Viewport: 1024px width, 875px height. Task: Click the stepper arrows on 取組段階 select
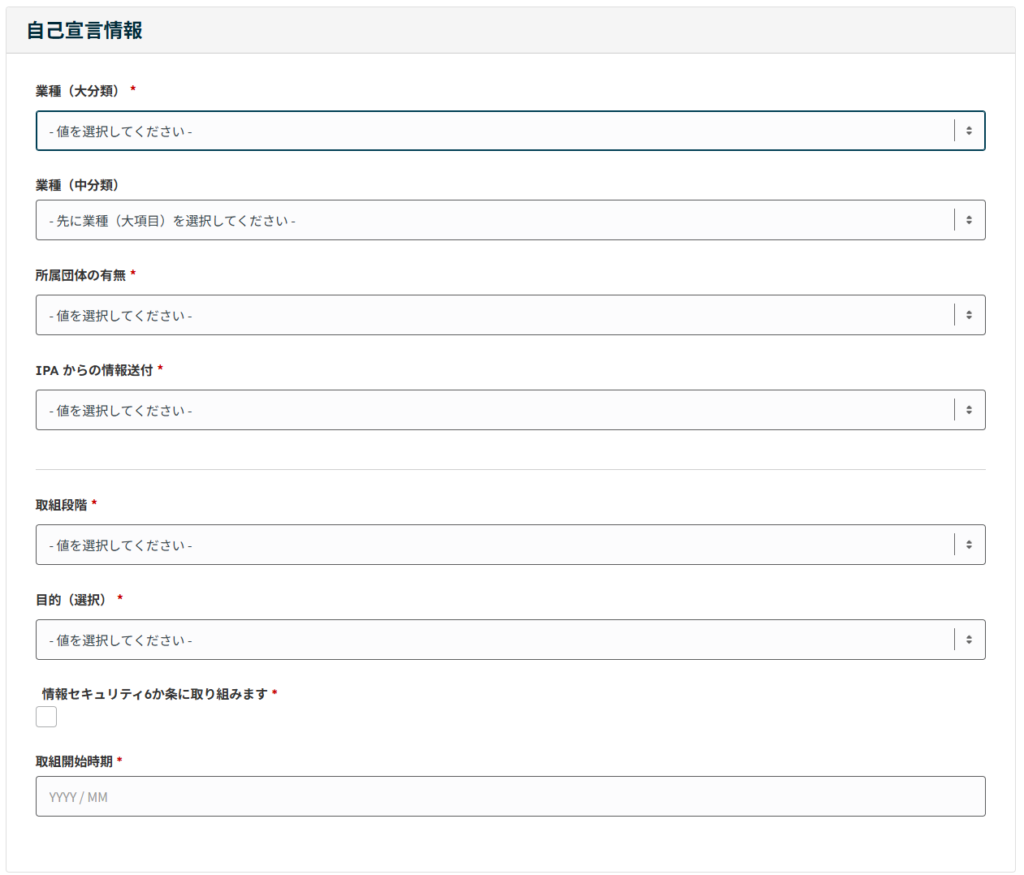[967, 544]
